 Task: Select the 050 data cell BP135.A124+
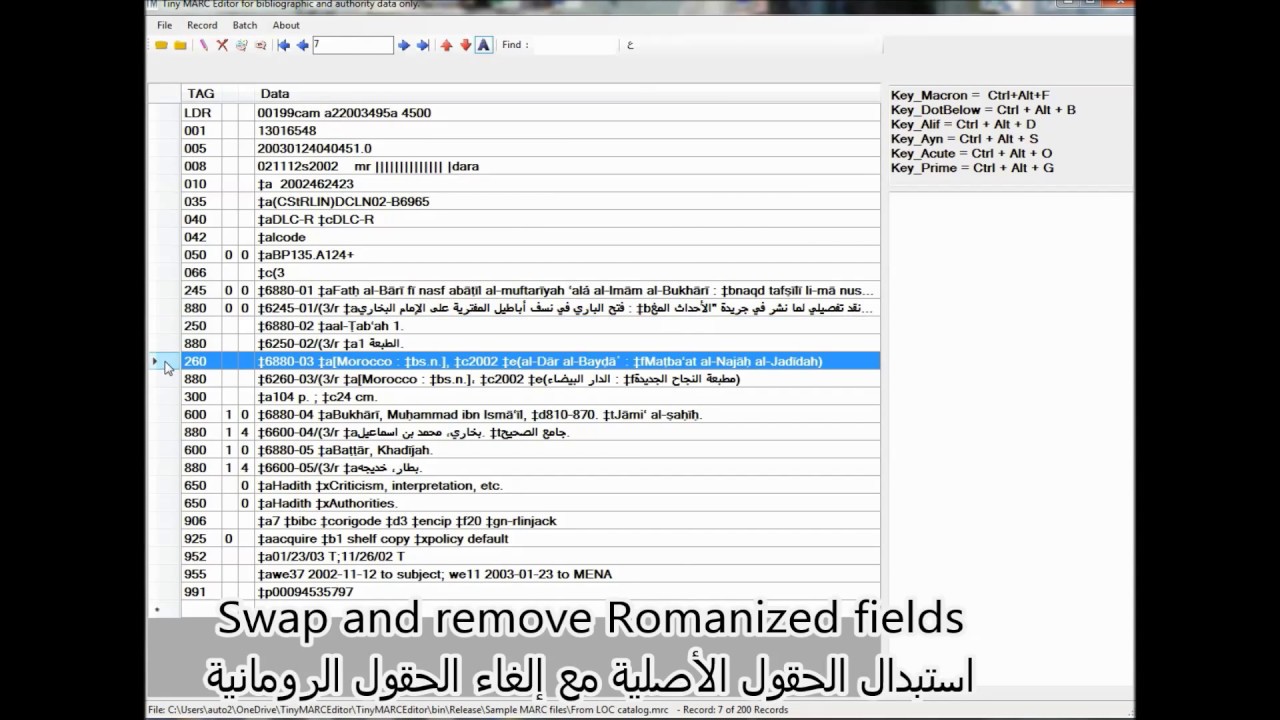(x=567, y=255)
